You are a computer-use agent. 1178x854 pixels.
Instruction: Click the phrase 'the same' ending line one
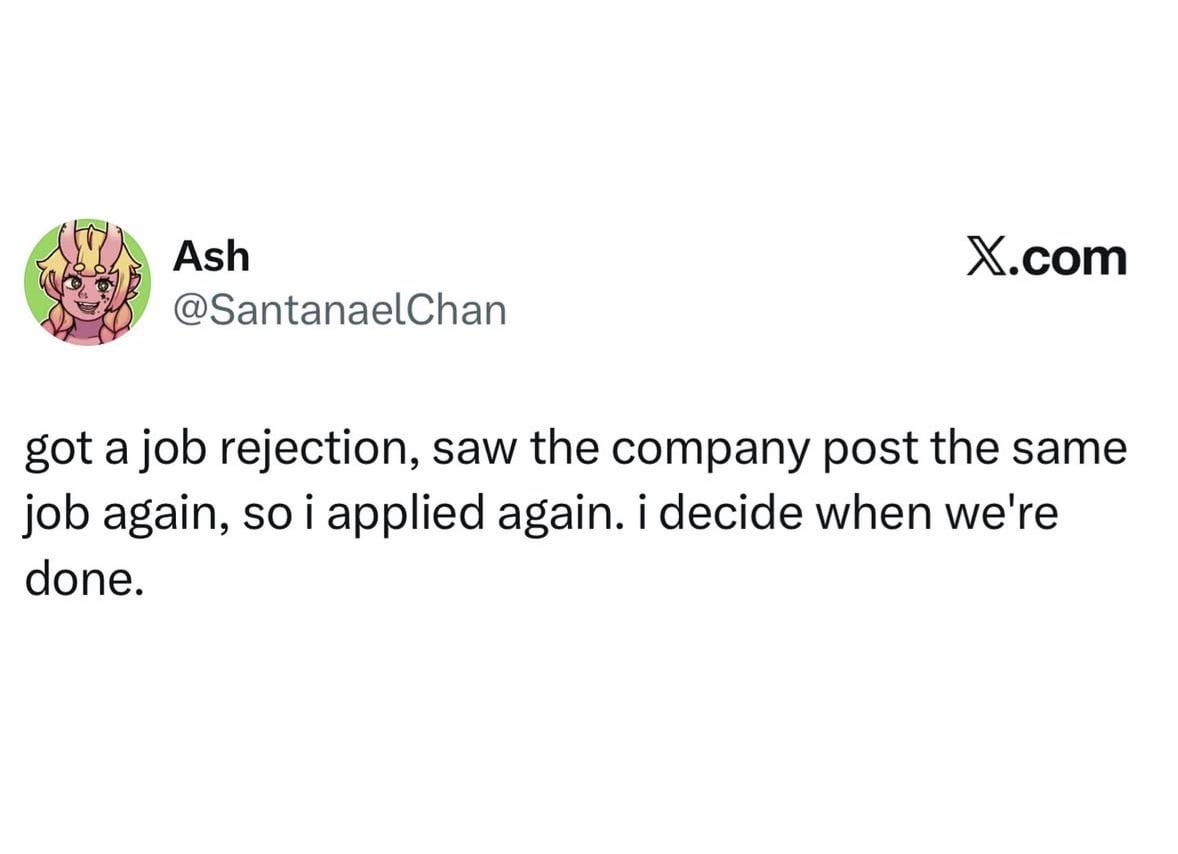click(1029, 449)
